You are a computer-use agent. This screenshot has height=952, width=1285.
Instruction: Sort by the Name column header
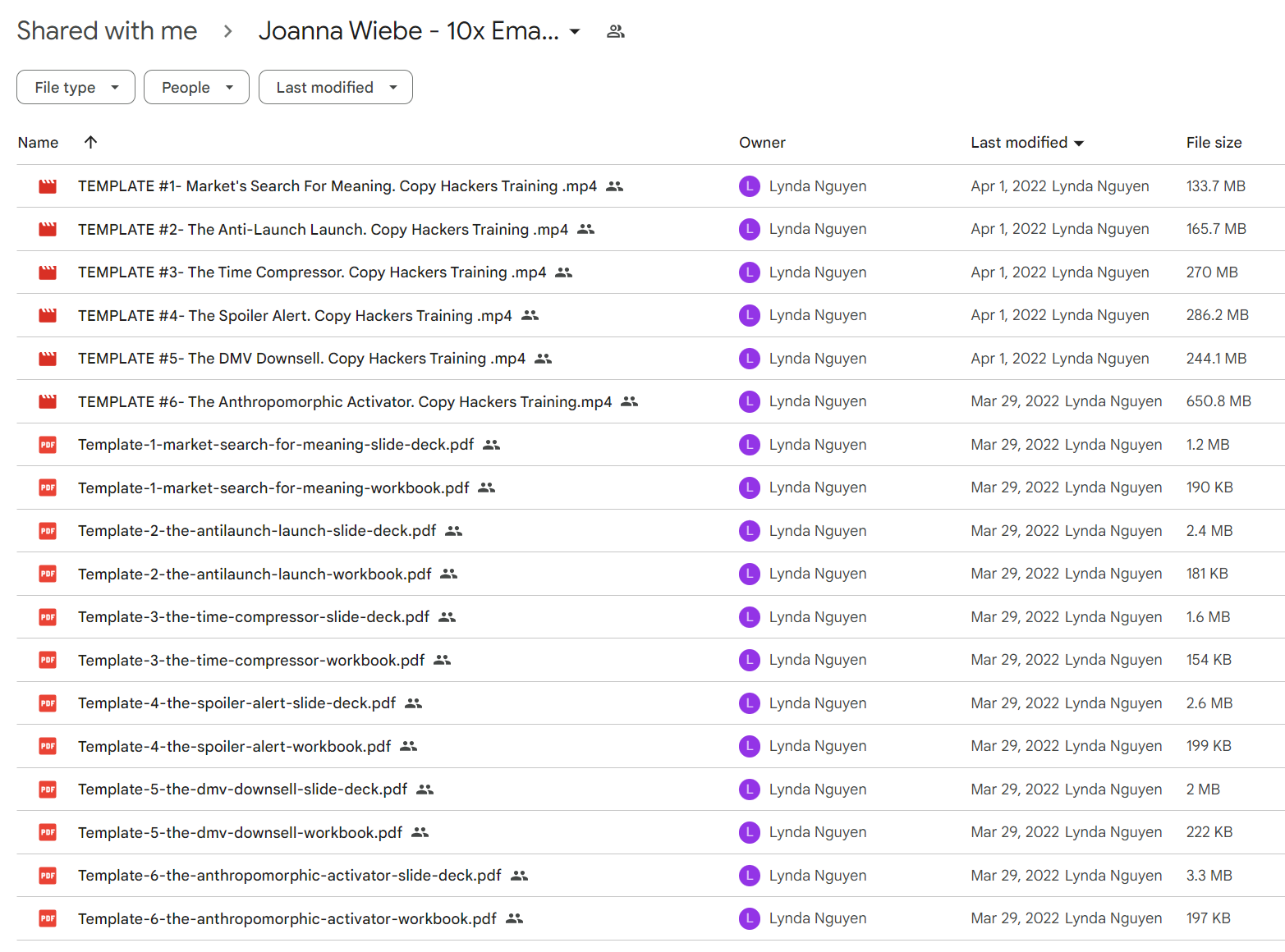tap(38, 143)
